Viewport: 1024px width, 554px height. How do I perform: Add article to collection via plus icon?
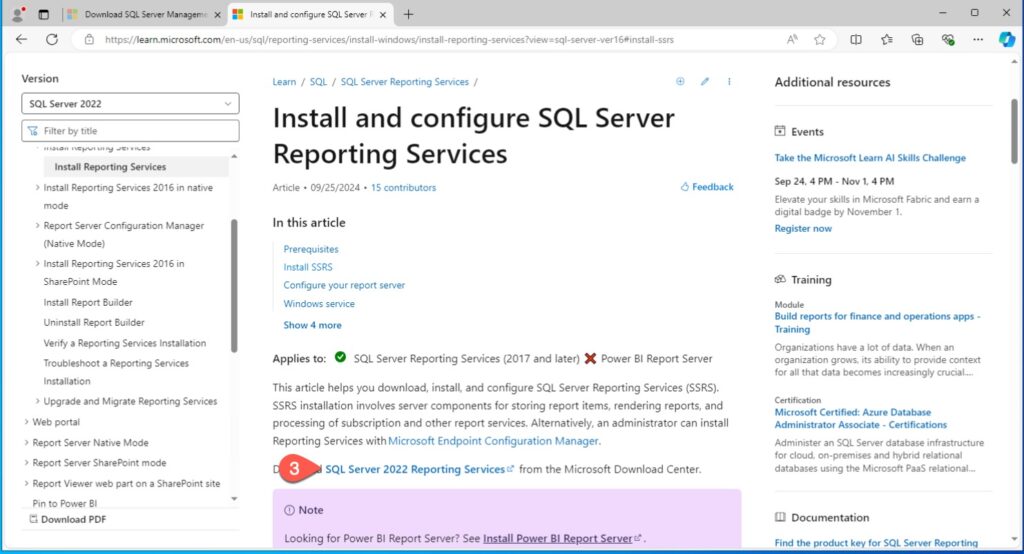click(680, 82)
